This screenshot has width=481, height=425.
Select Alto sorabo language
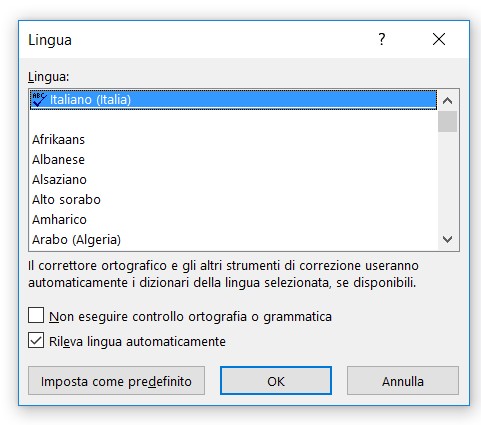tap(233, 199)
